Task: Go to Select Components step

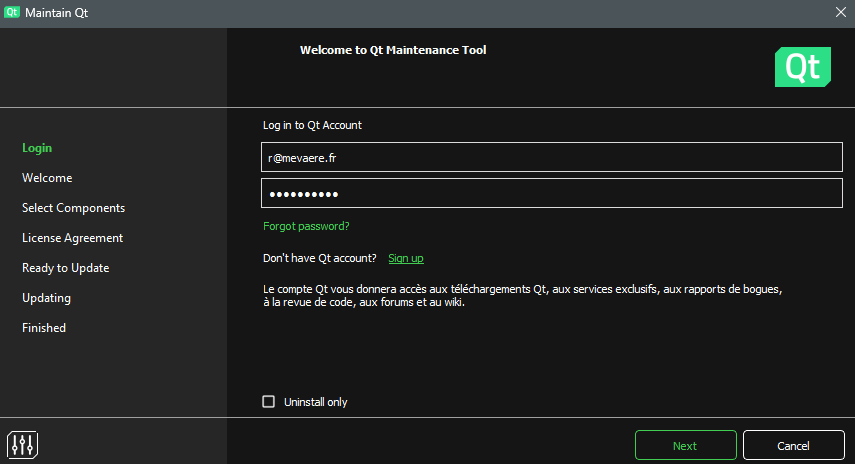Action: click(73, 208)
